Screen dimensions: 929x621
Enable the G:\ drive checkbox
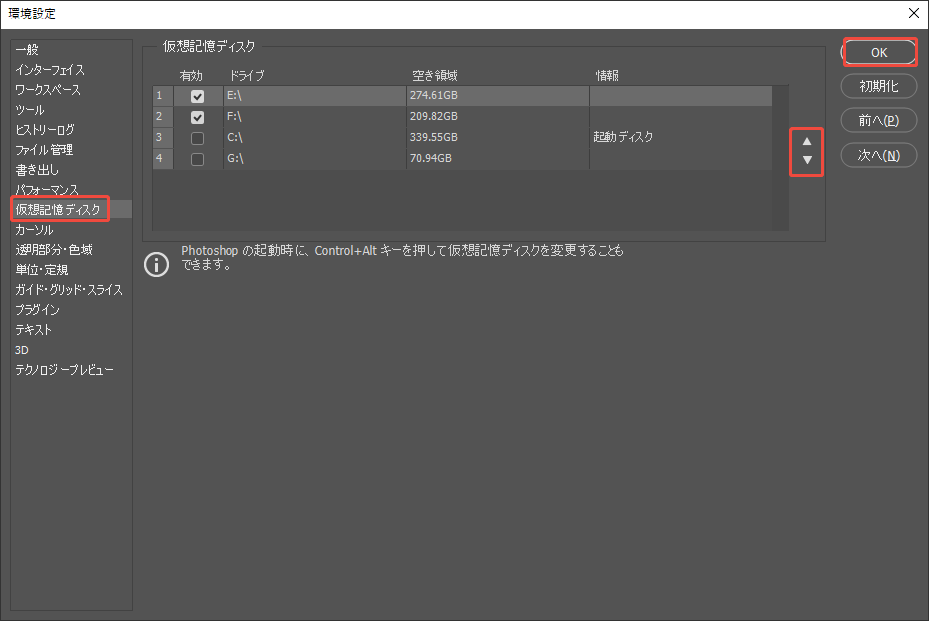point(198,158)
